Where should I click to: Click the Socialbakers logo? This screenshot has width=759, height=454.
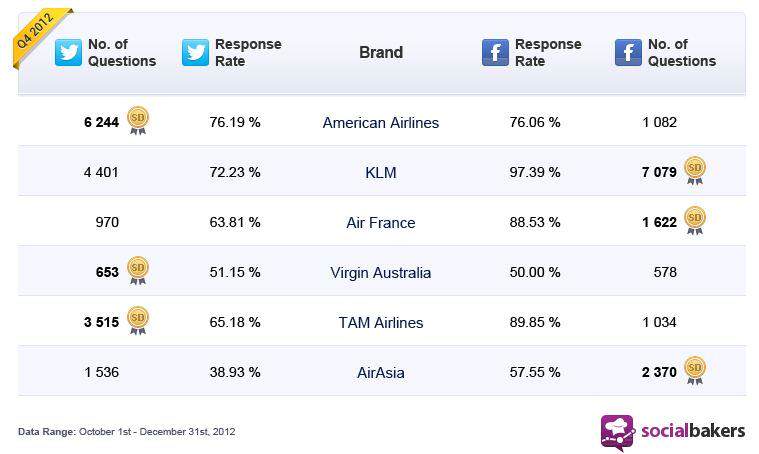pos(673,431)
